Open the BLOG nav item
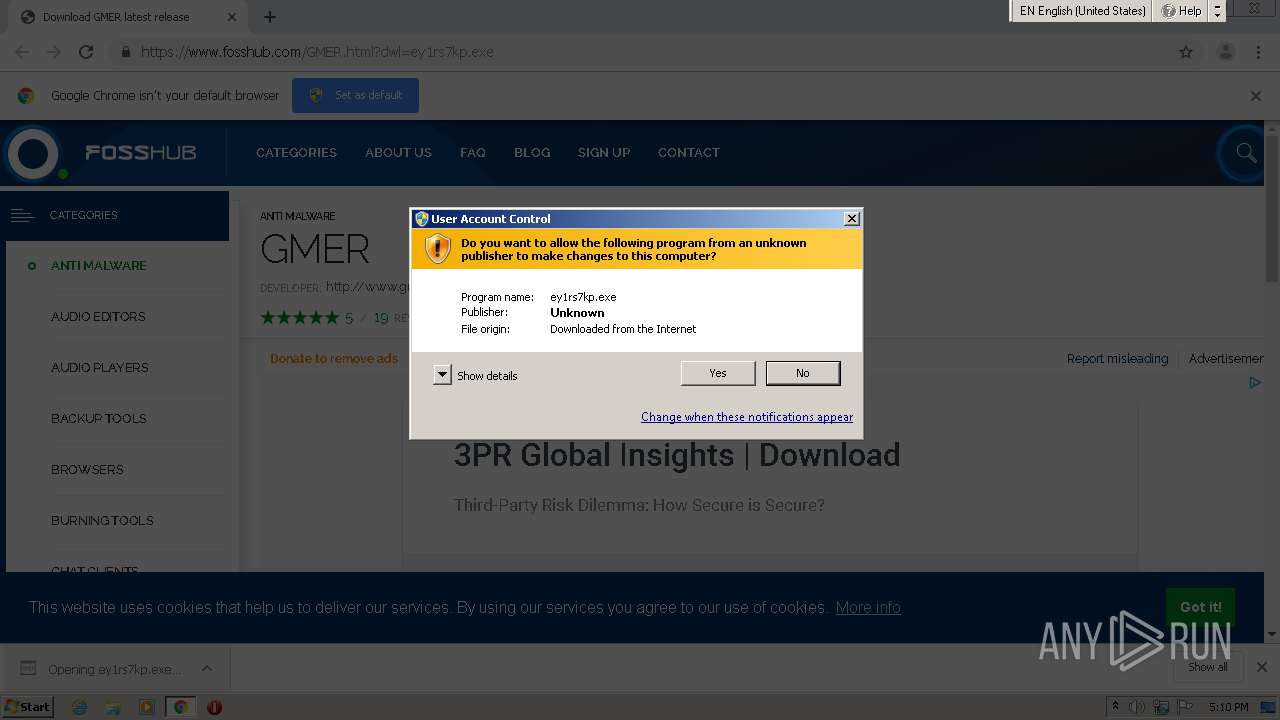Viewport: 1280px width, 720px height. click(x=532, y=153)
